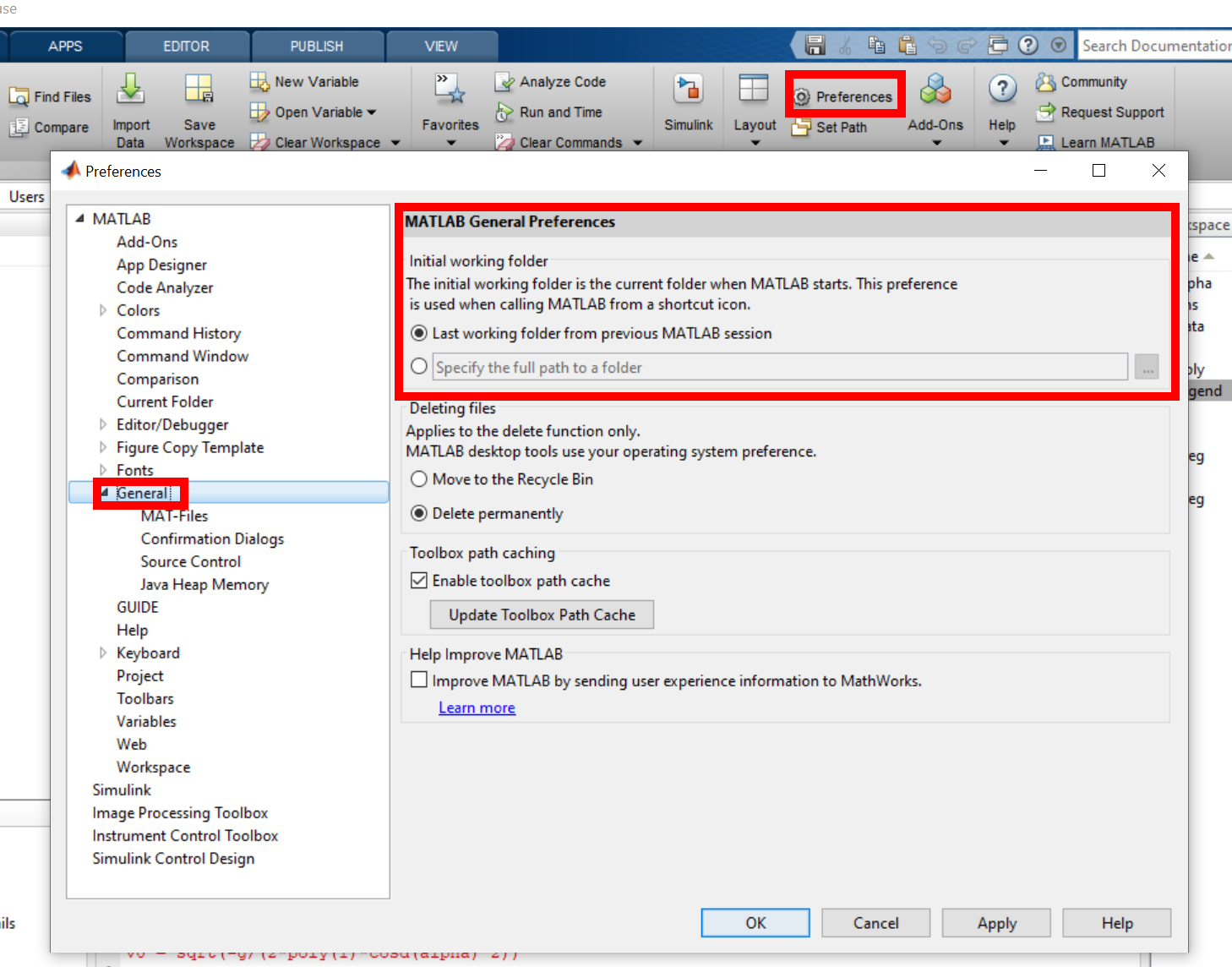Expand the Figure Copy Template node

(103, 447)
